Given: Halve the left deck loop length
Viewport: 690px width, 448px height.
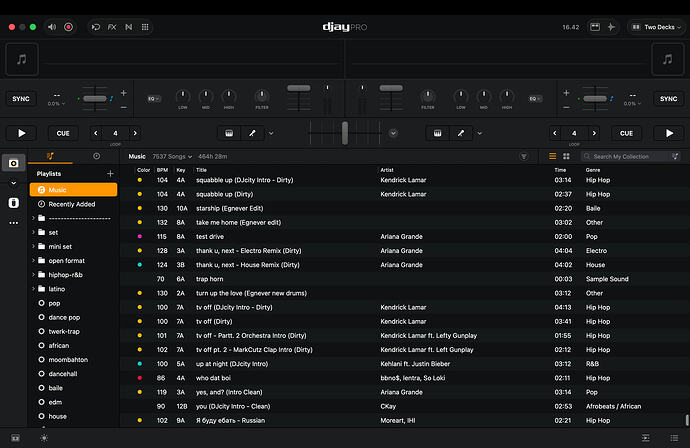Looking at the screenshot, I should 95,133.
